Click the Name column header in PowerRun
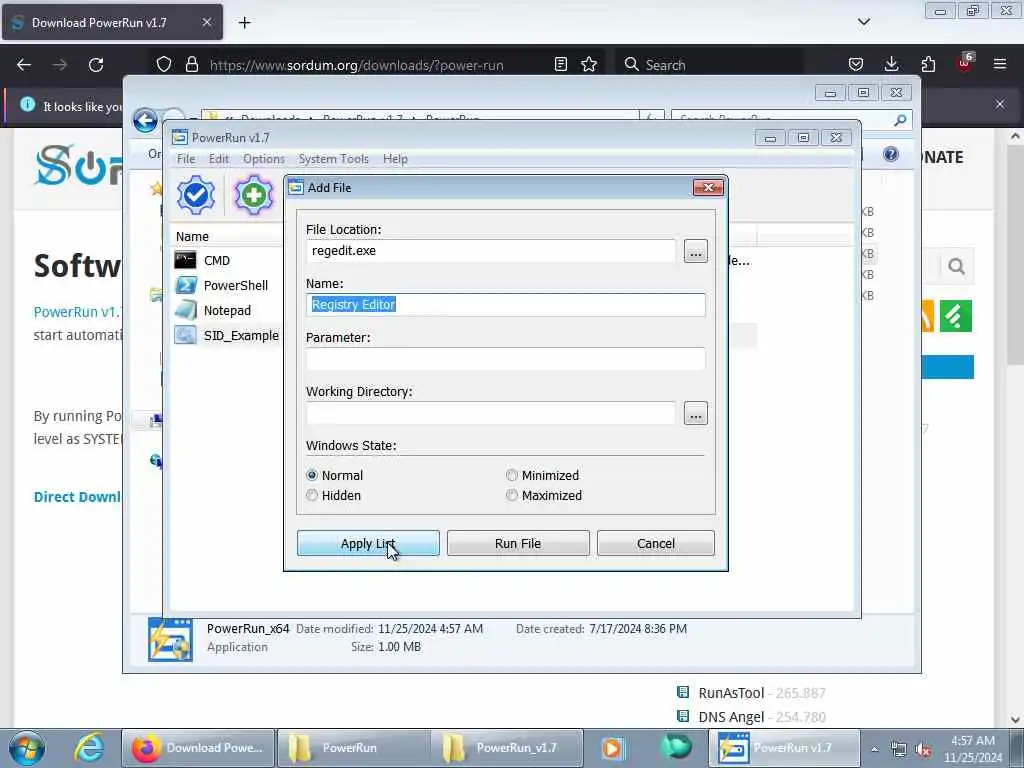Viewport: 1024px width, 768px height. (x=192, y=236)
